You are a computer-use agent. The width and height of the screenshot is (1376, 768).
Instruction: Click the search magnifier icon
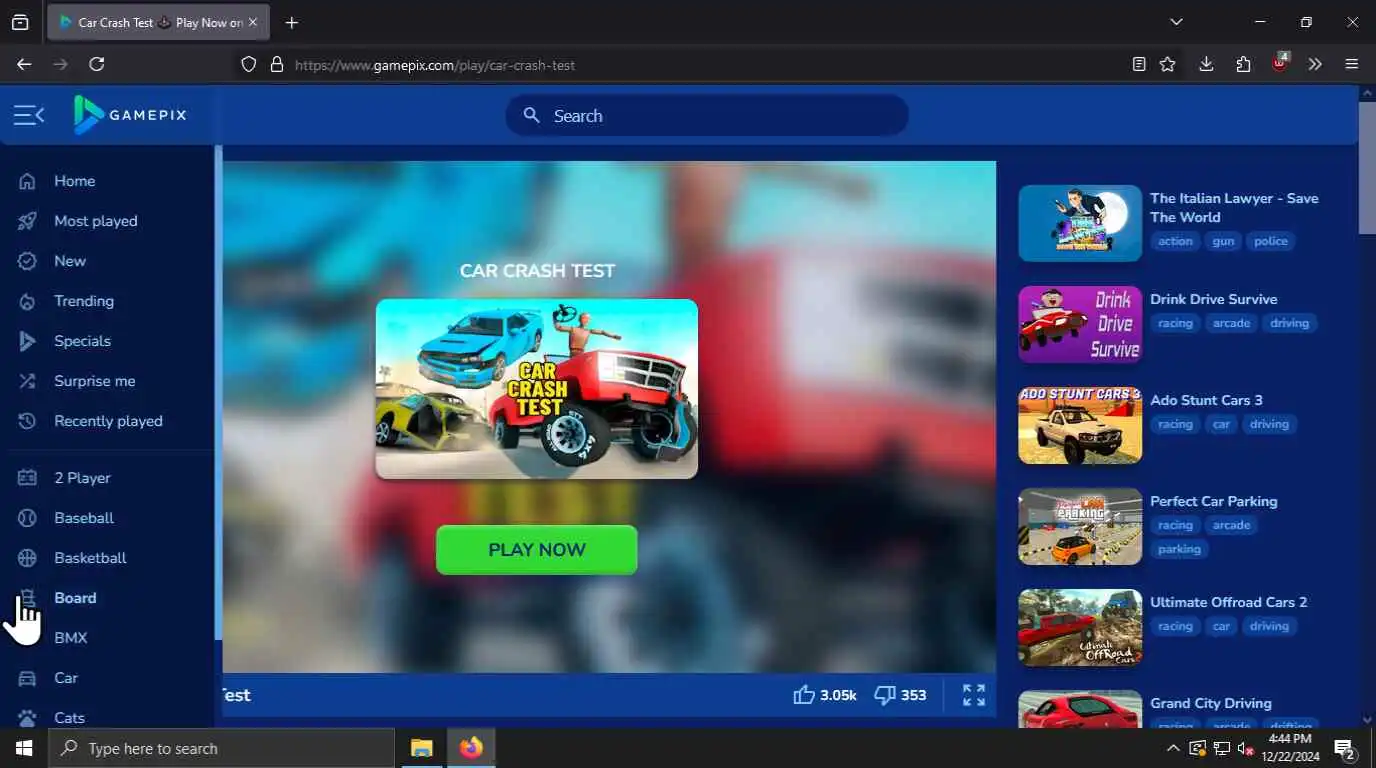[532, 115]
